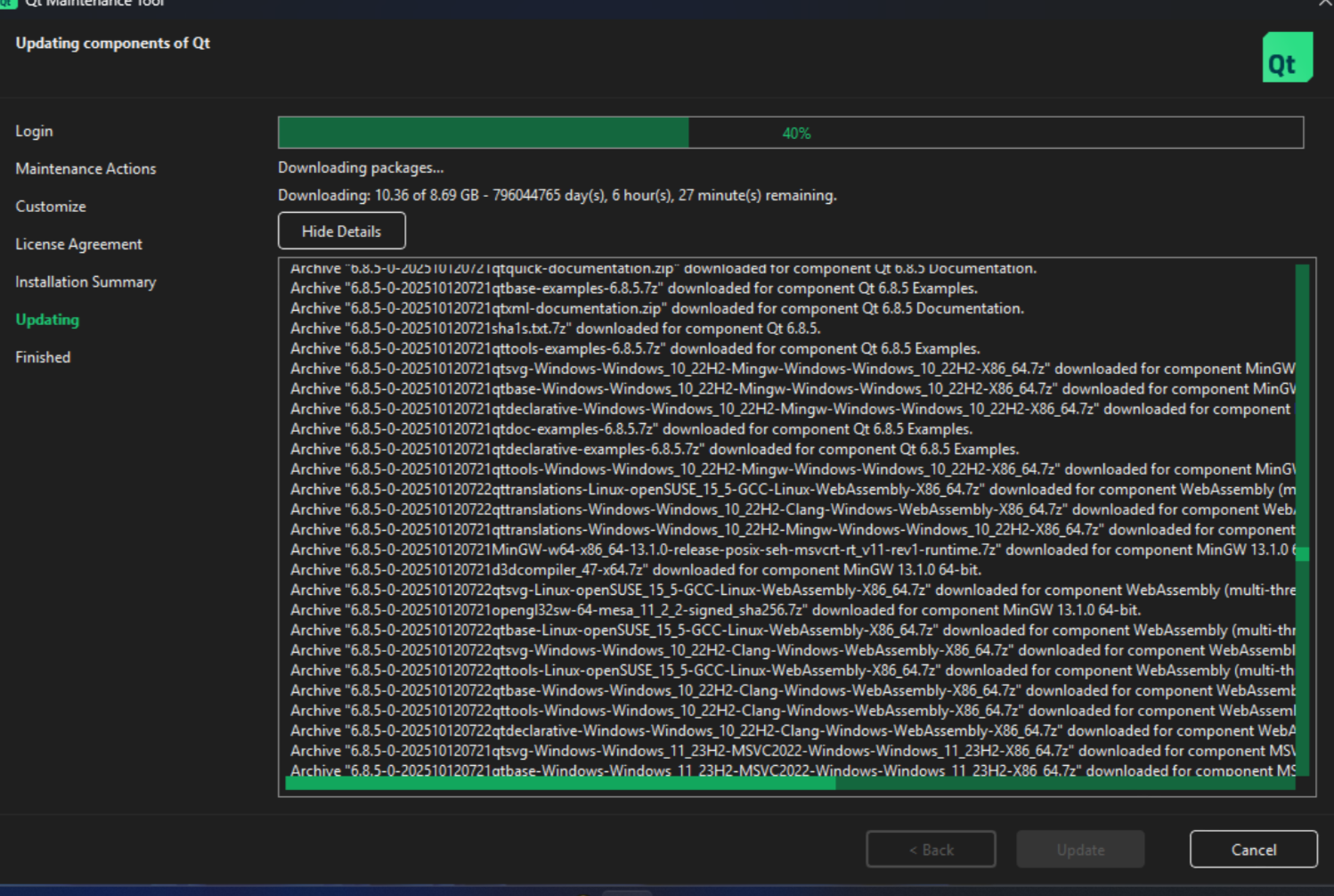Select the sha1s.txt.7z archive log line

555,329
